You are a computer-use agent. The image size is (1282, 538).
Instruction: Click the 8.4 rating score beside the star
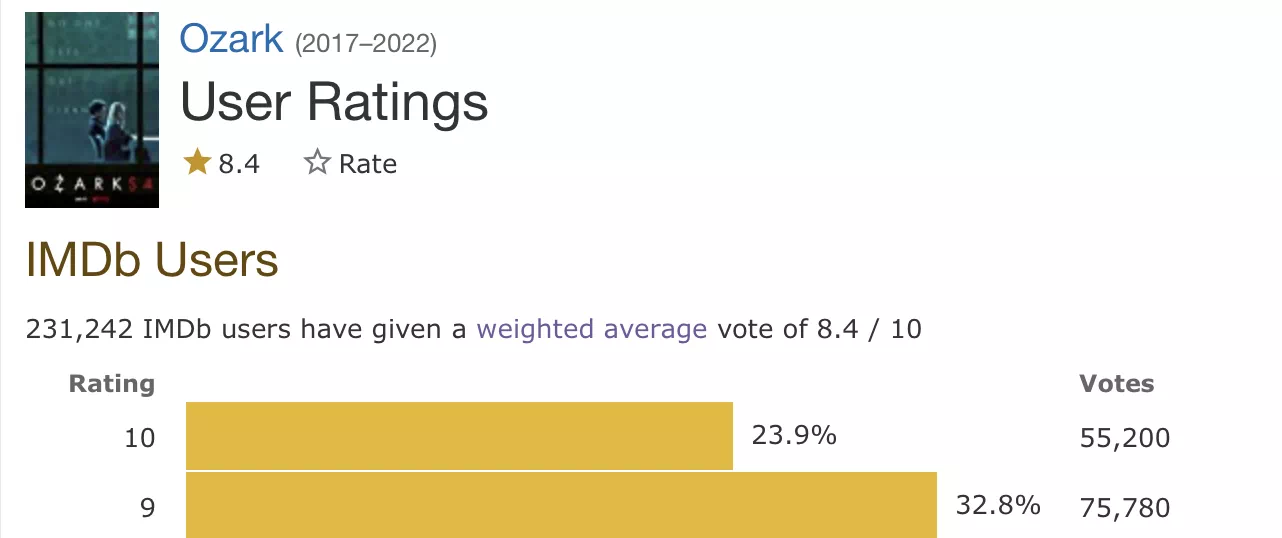pyautogui.click(x=239, y=164)
